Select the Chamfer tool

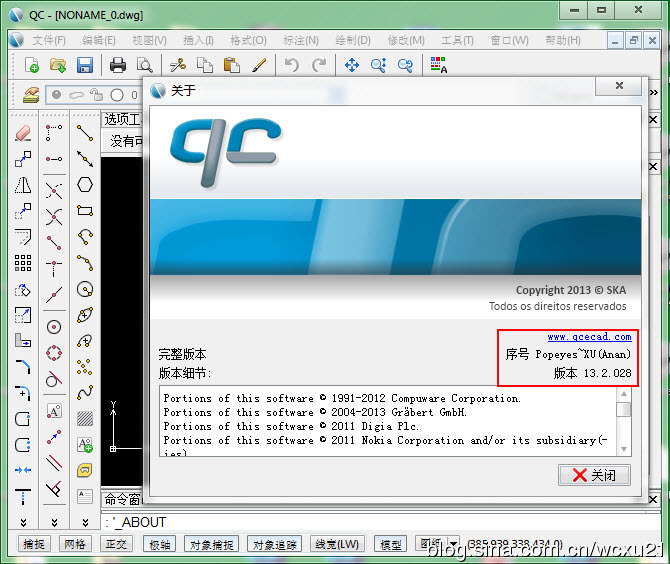[23, 367]
